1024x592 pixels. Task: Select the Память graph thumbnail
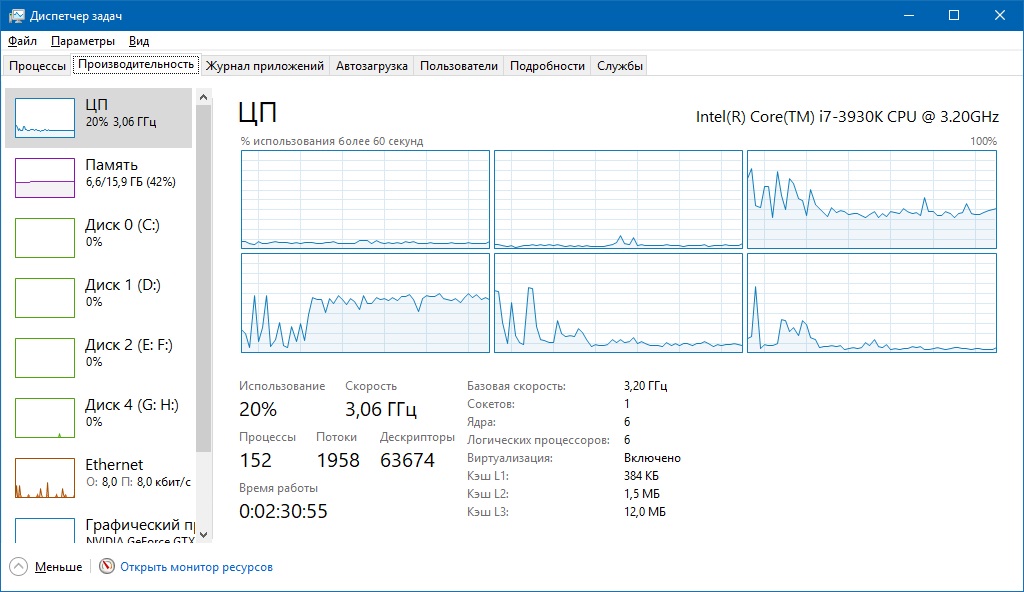45,178
